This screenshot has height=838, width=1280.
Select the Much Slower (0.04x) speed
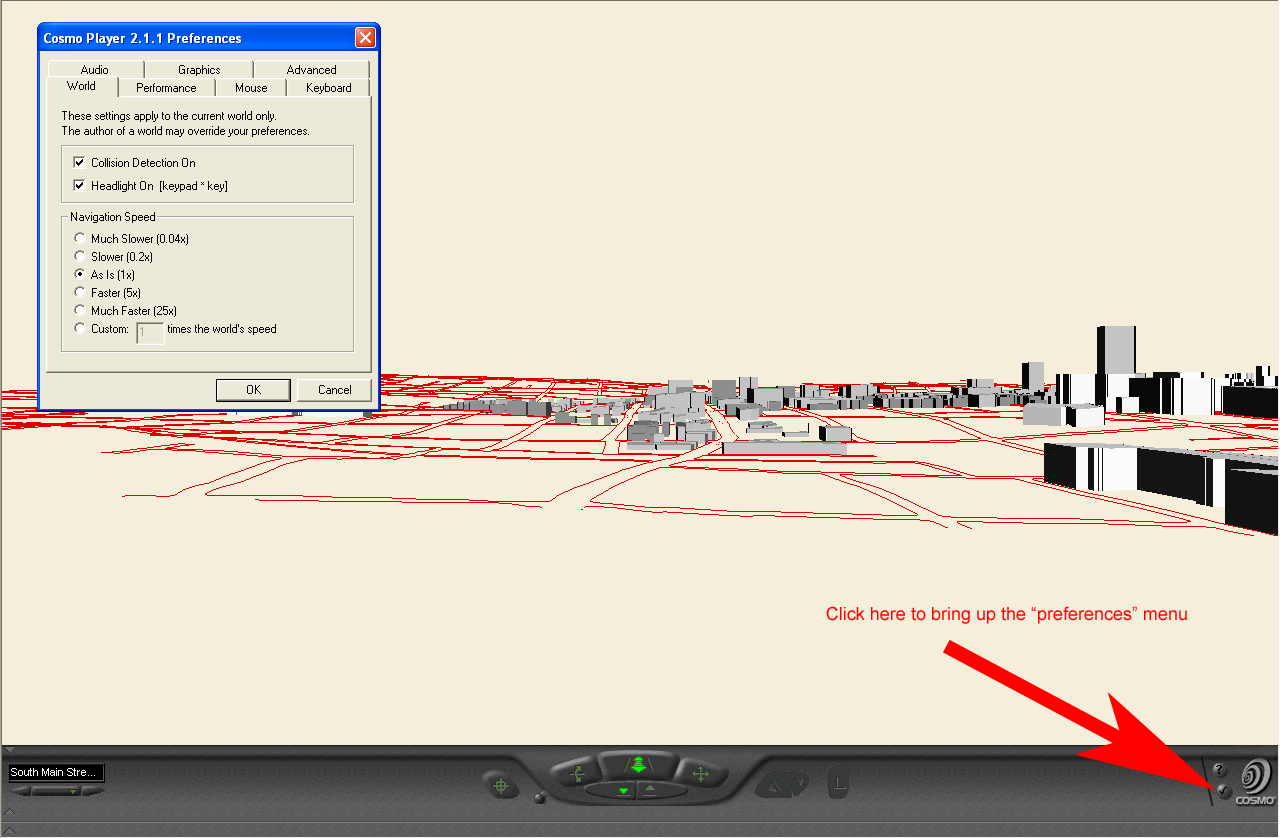[80, 239]
